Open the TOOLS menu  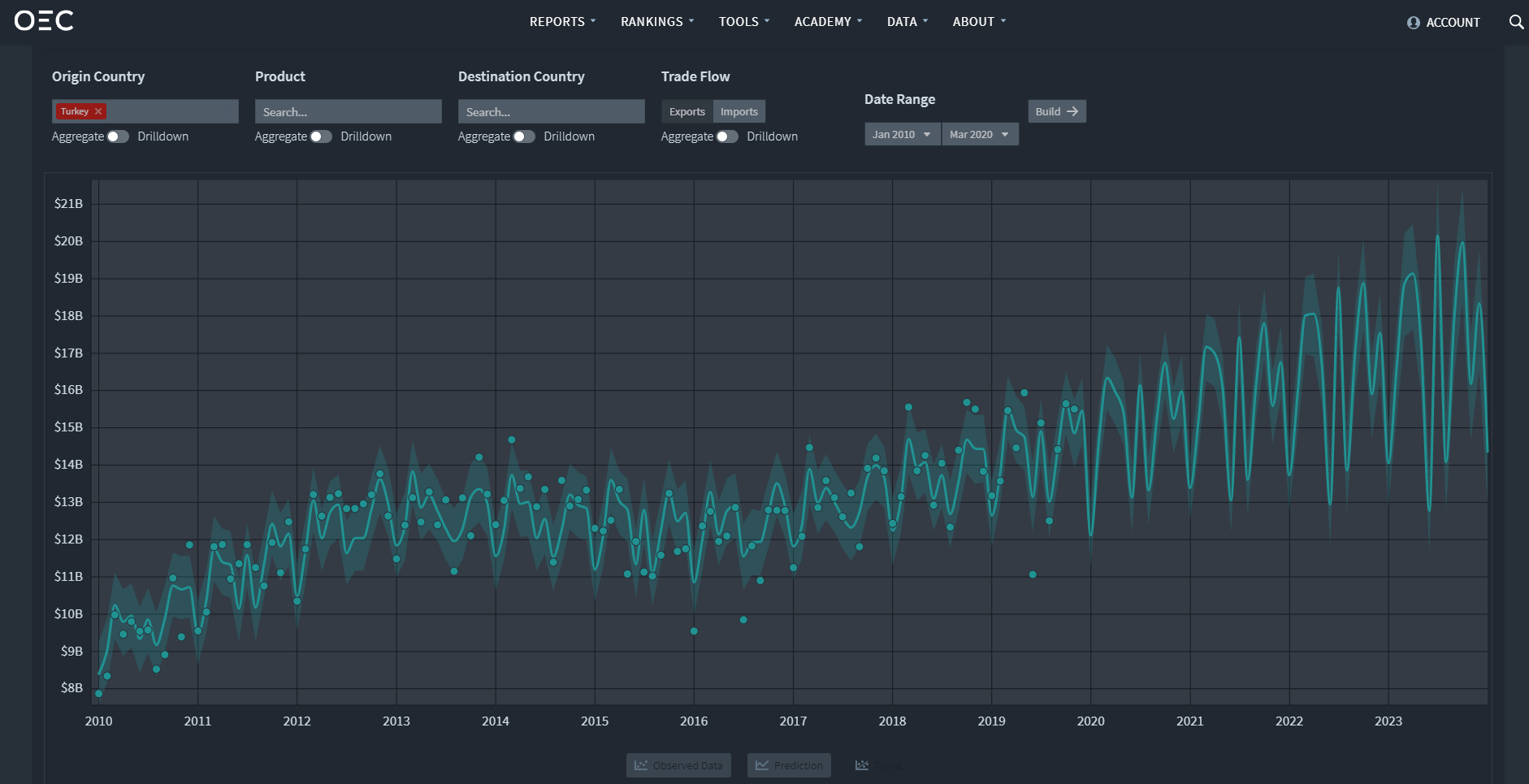(x=744, y=22)
